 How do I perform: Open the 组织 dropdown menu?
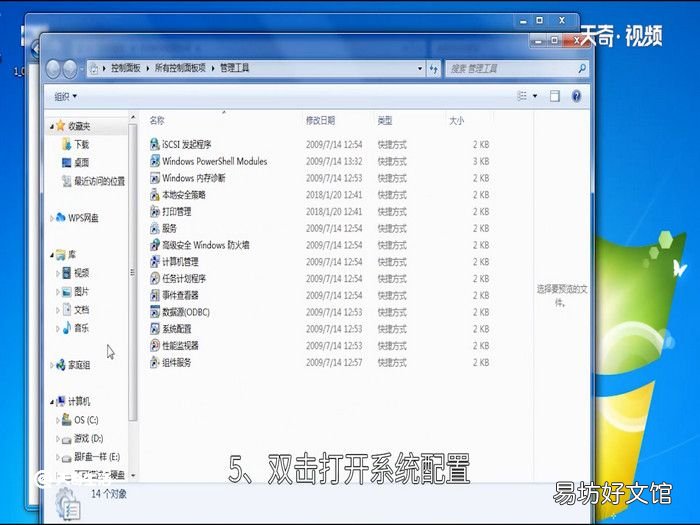click(x=66, y=96)
